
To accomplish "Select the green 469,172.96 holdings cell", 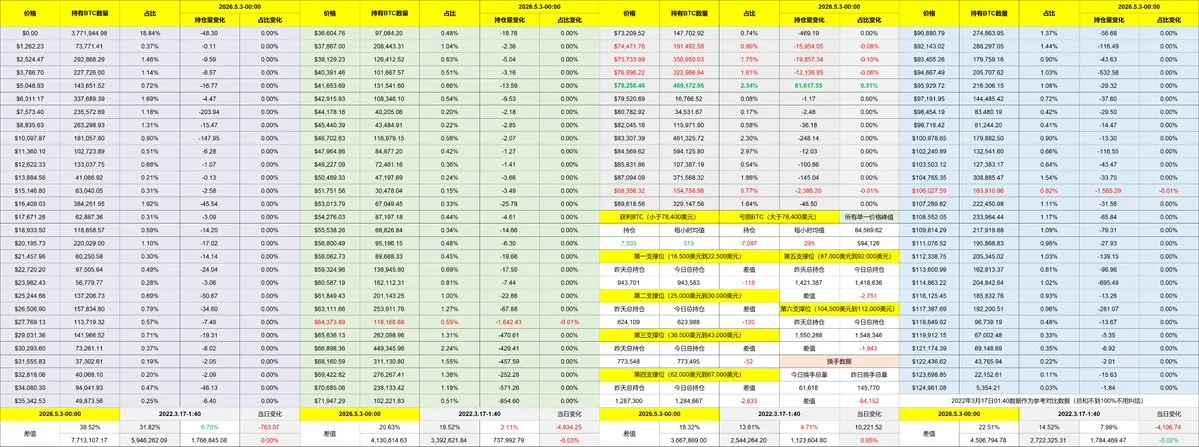I will [x=690, y=86].
